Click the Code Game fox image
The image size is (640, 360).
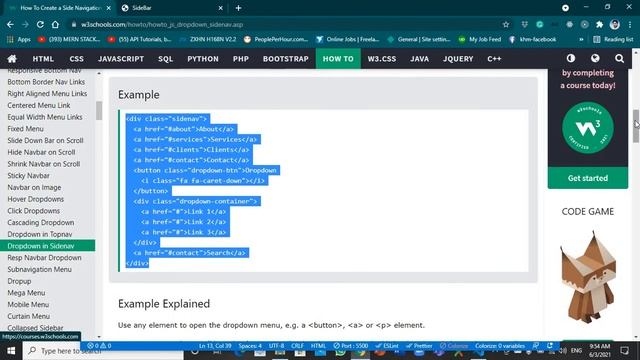click(x=588, y=277)
